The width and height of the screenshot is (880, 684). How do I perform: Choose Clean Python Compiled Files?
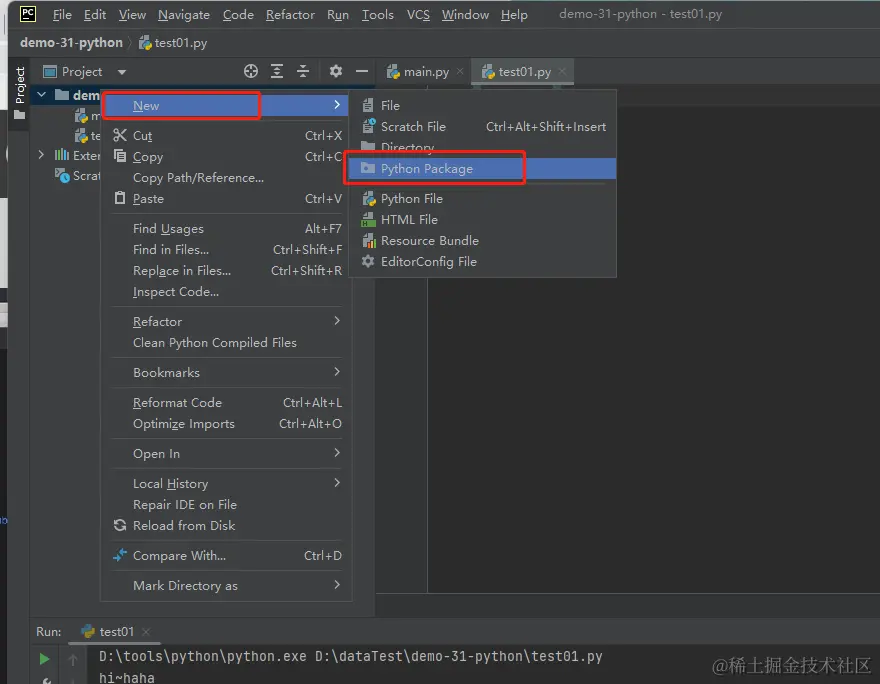(x=227, y=343)
